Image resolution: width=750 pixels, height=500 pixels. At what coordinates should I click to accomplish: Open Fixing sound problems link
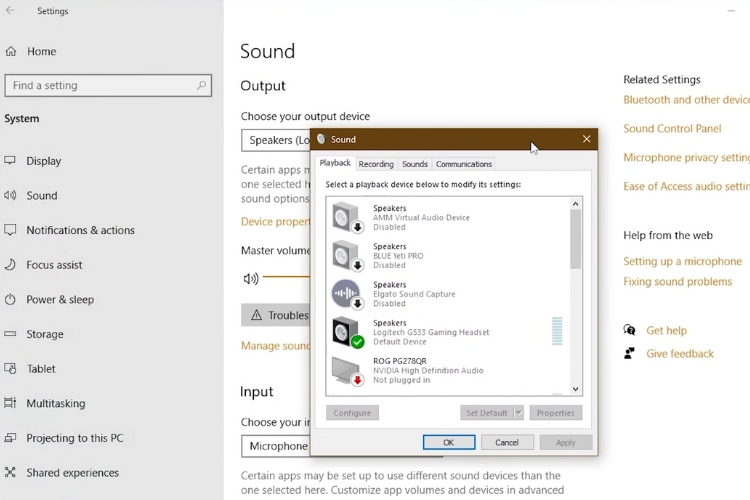coord(677,281)
